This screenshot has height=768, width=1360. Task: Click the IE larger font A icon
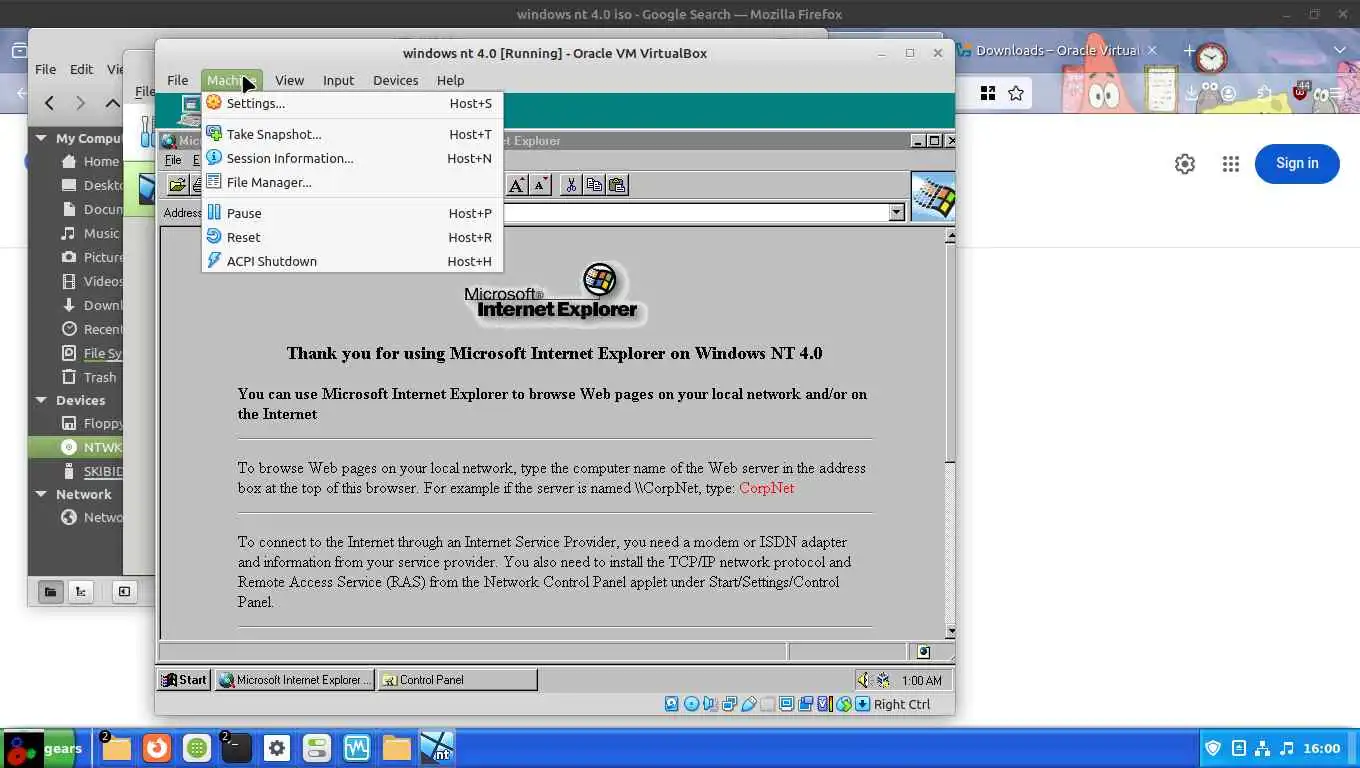[517, 184]
